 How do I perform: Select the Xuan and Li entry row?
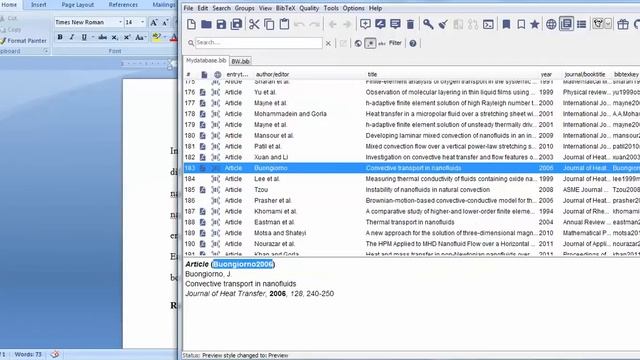tap(411, 157)
